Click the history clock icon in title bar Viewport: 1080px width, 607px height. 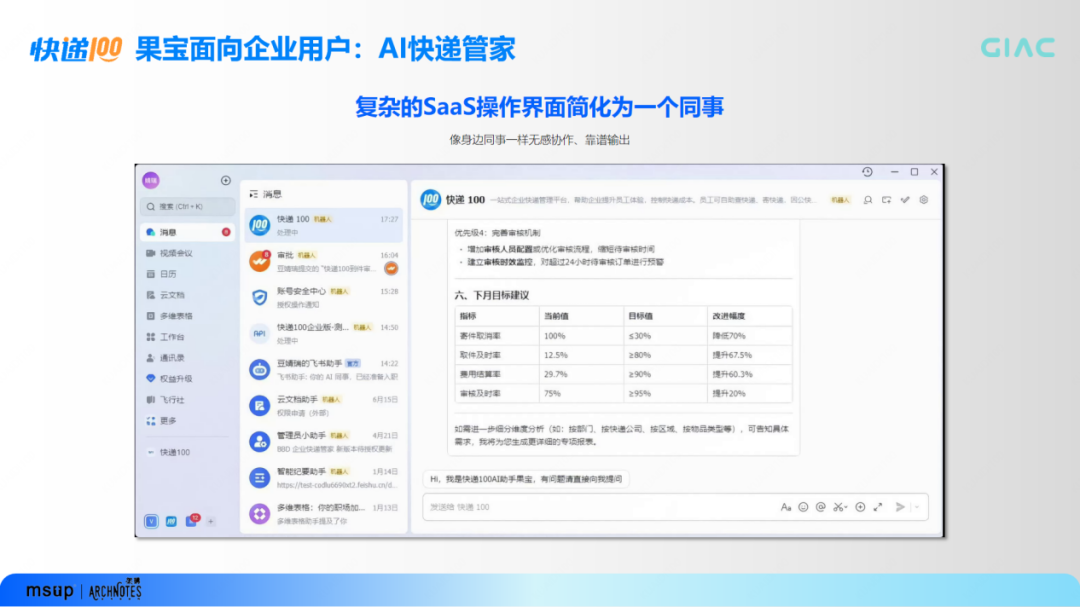tap(867, 172)
